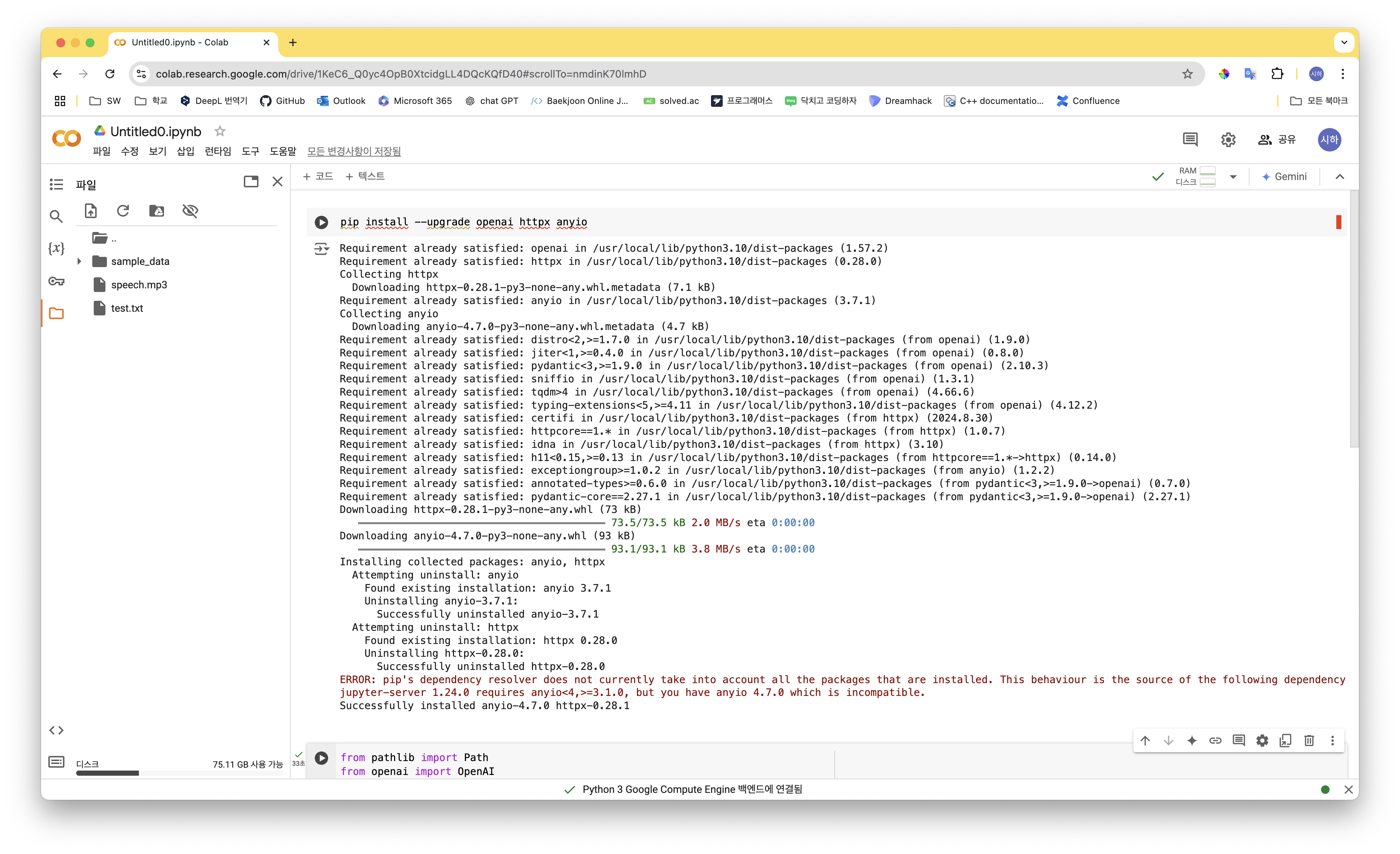Open code snippets panel icon
Viewport: 1400px width, 854px height.
pos(56,730)
